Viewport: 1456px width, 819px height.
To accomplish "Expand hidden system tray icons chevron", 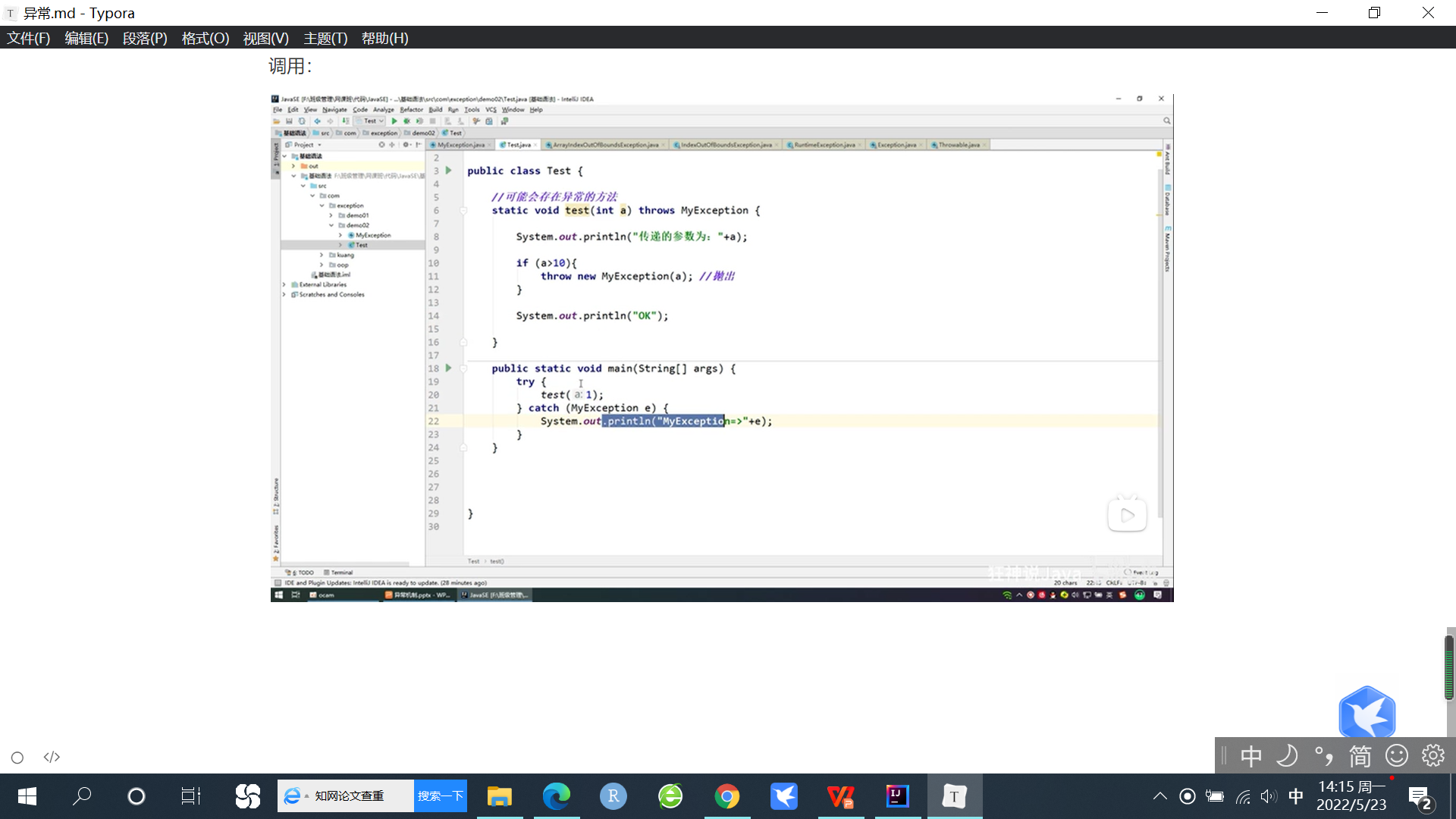I will pyautogui.click(x=1159, y=796).
